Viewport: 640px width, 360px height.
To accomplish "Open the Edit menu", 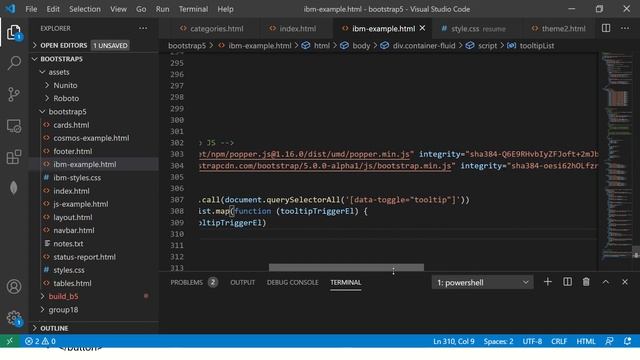I will click(53, 9).
